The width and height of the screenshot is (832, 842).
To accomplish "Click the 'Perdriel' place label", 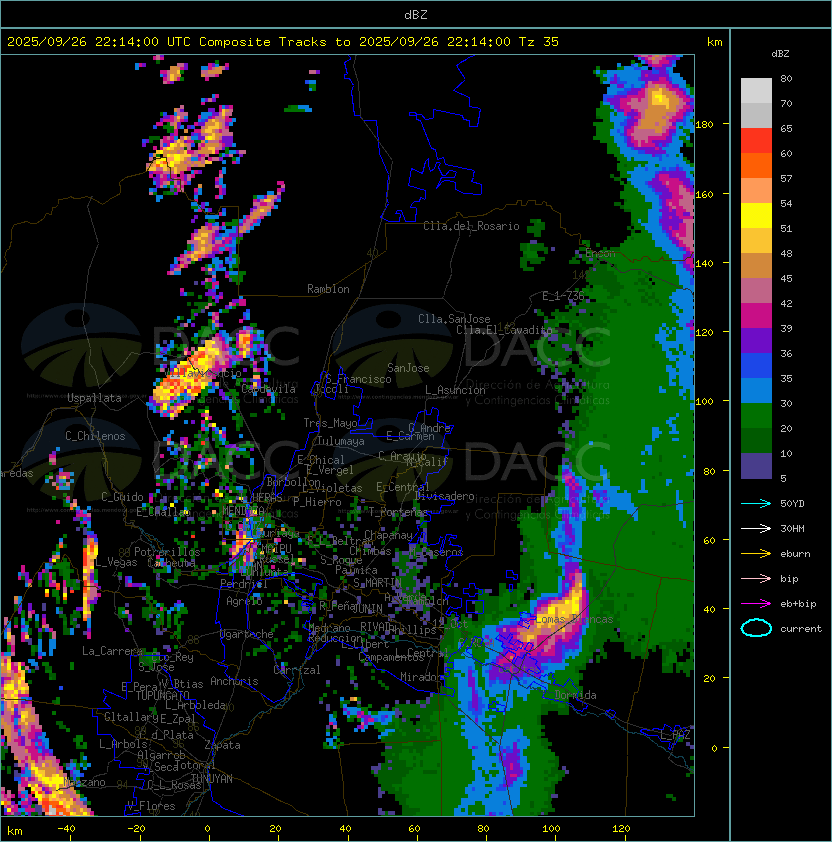I will 244,583.
